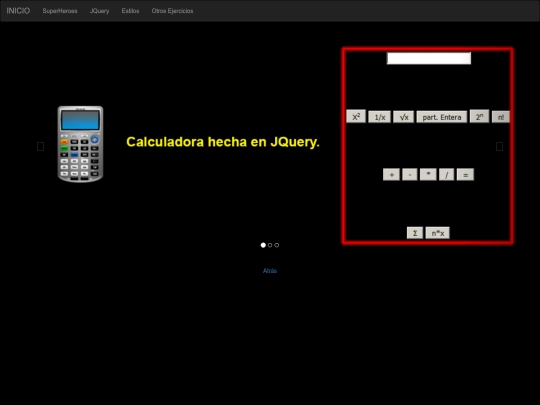
Task: Click the n! factorial button
Action: (x=501, y=117)
